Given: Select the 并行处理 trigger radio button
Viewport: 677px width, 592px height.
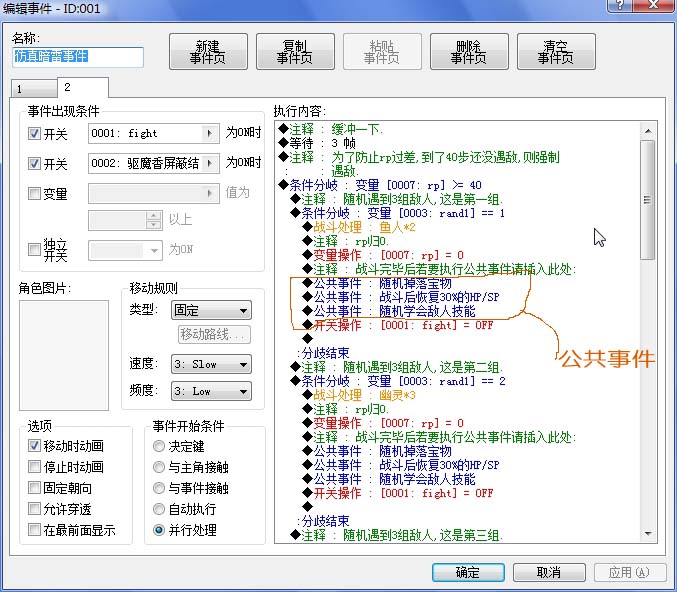Looking at the screenshot, I should (159, 530).
